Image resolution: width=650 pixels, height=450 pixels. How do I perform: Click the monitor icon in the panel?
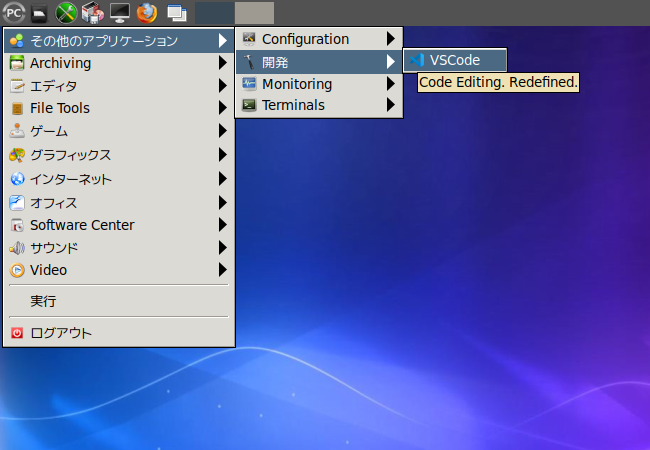120,13
